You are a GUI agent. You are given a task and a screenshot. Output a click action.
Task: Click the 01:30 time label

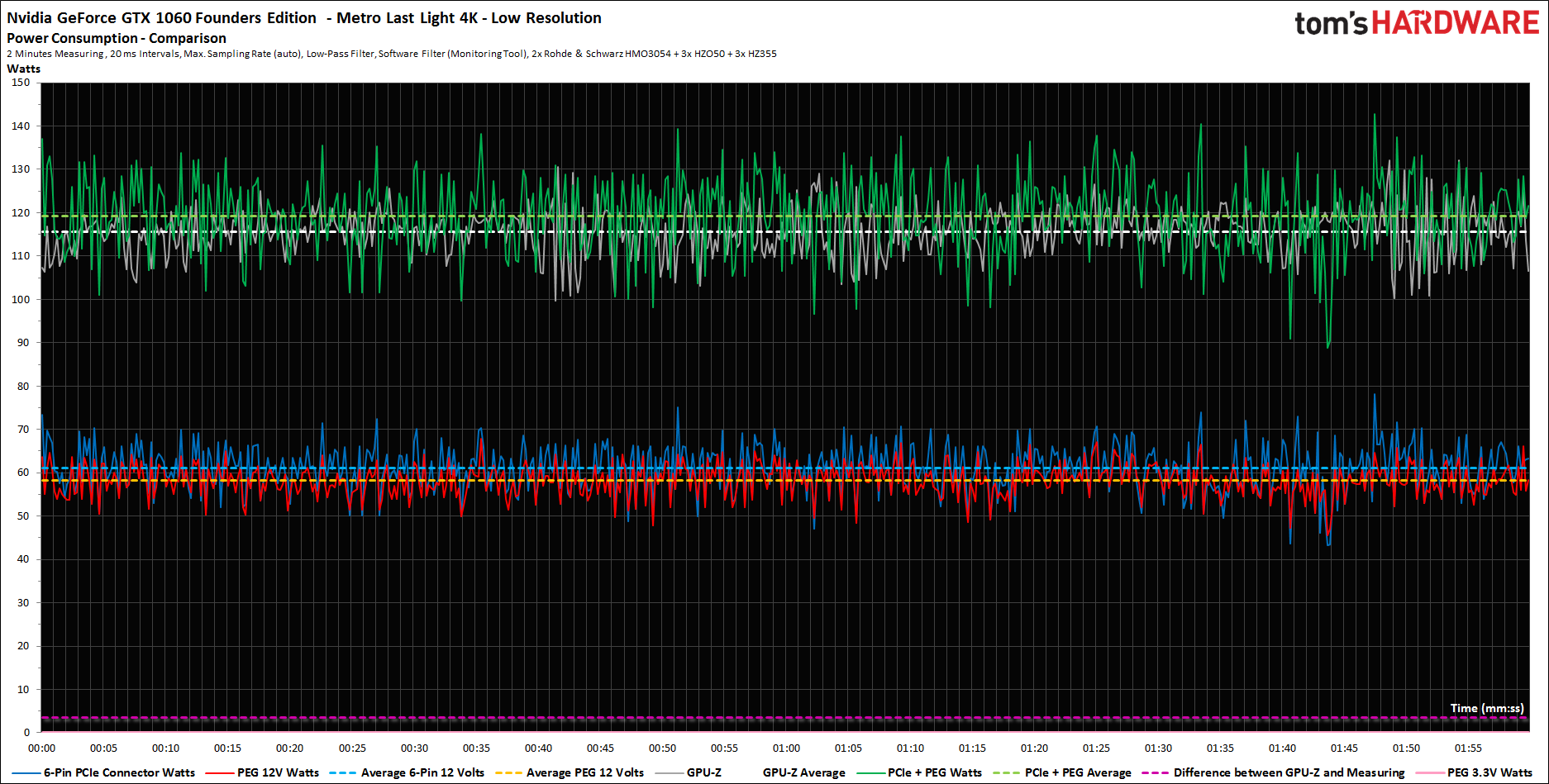pos(1158,748)
